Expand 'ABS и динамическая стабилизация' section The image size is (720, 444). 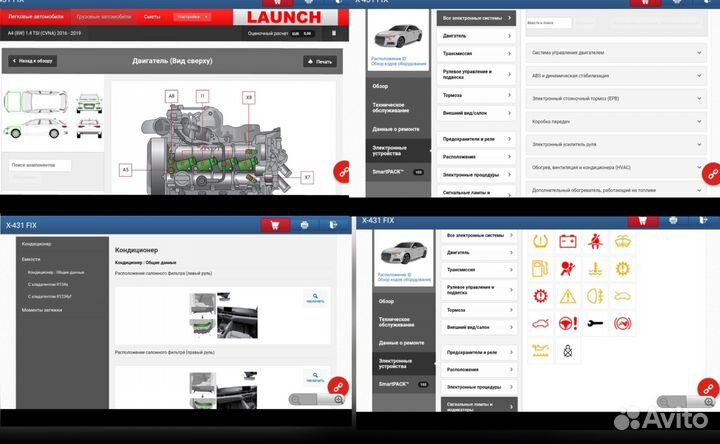coord(616,76)
